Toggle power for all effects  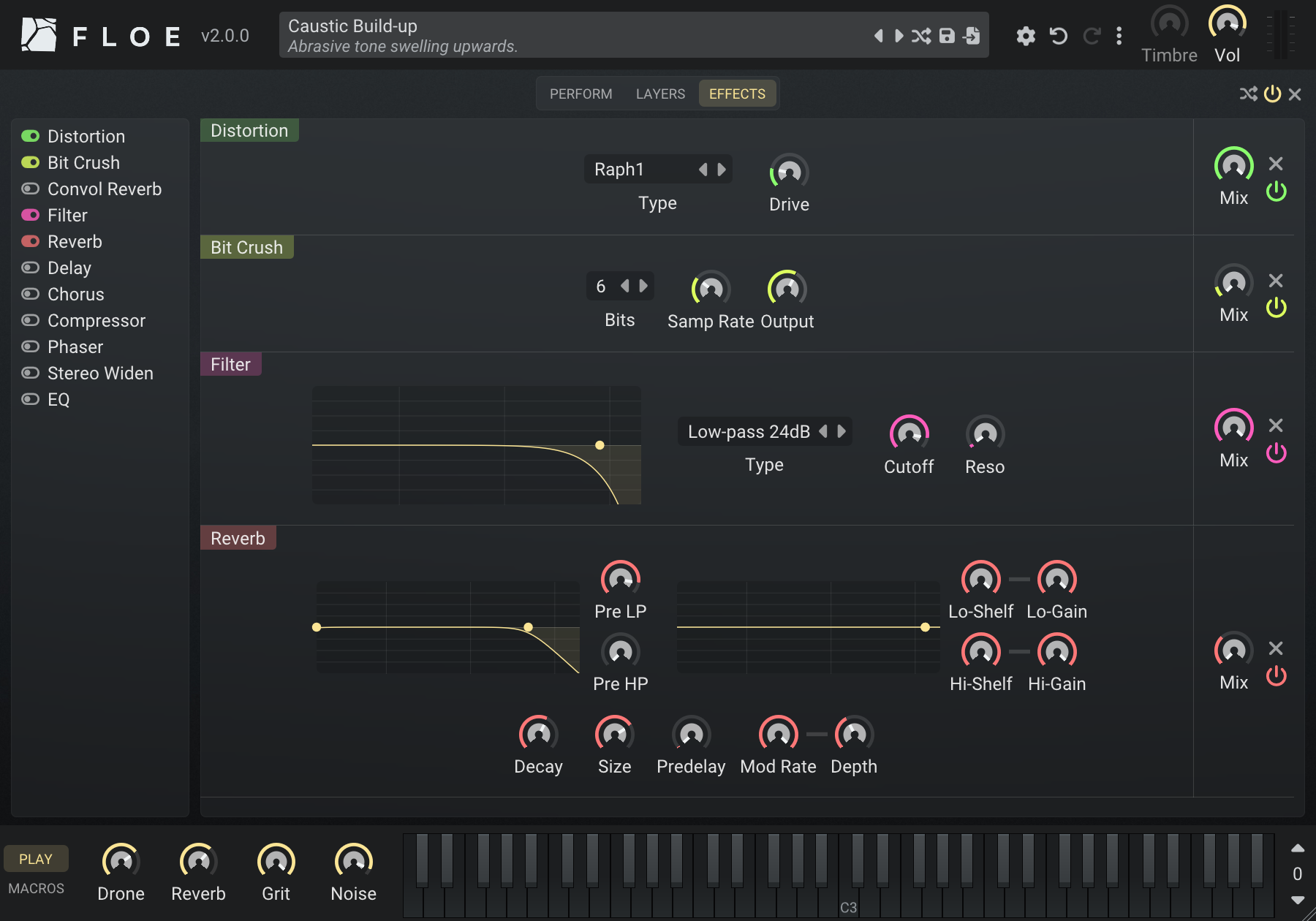[x=1273, y=94]
